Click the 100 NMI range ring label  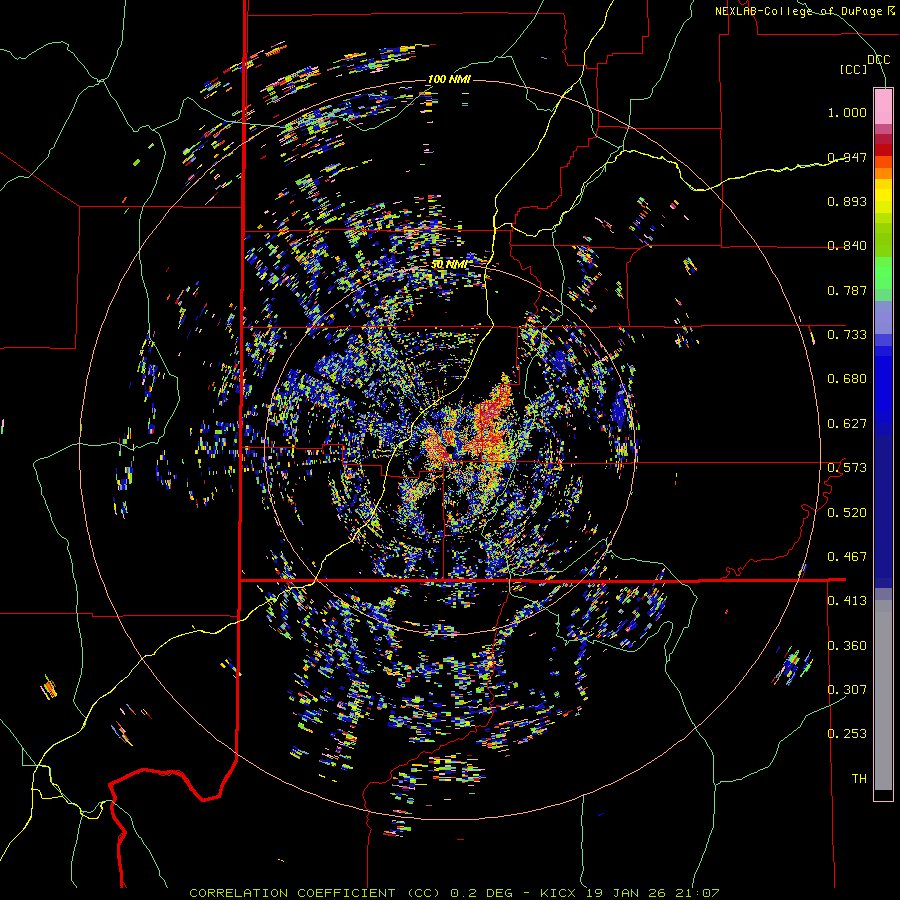coord(449,79)
